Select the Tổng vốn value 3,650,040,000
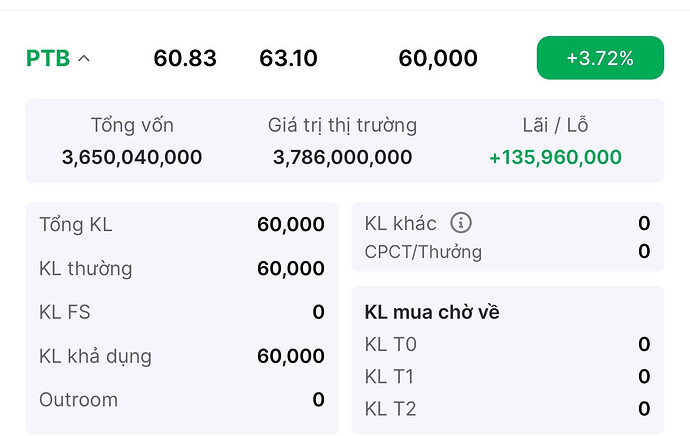Image resolution: width=690 pixels, height=436 pixels. [x=132, y=157]
